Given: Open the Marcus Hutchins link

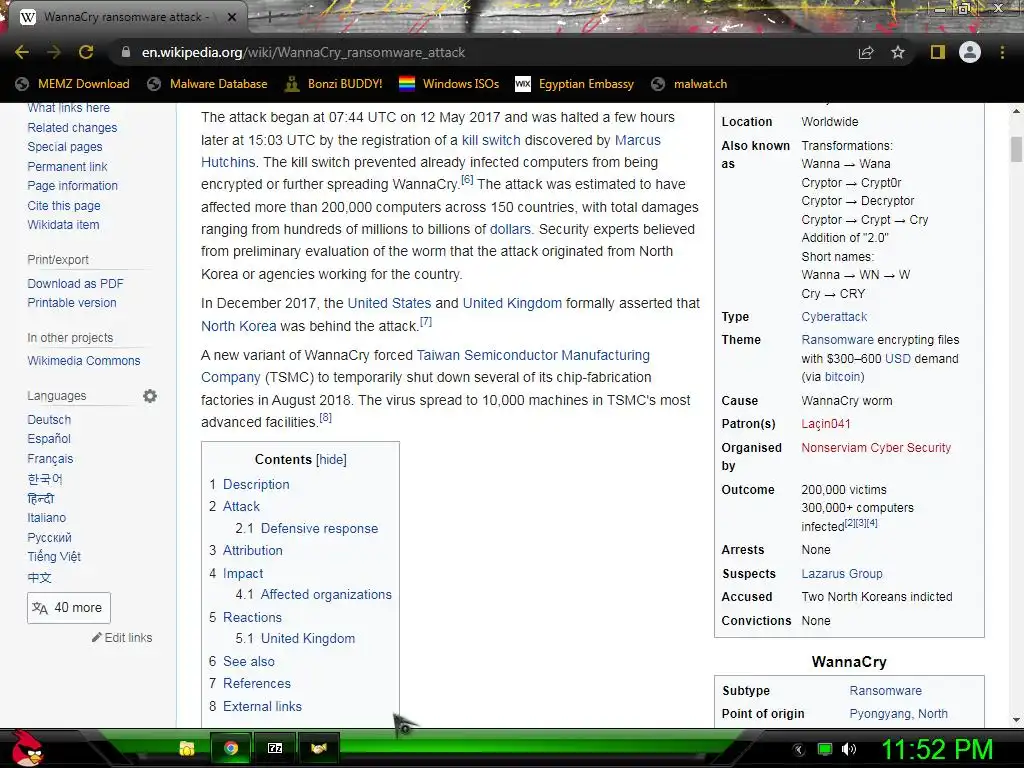Looking at the screenshot, I should click(637, 140).
